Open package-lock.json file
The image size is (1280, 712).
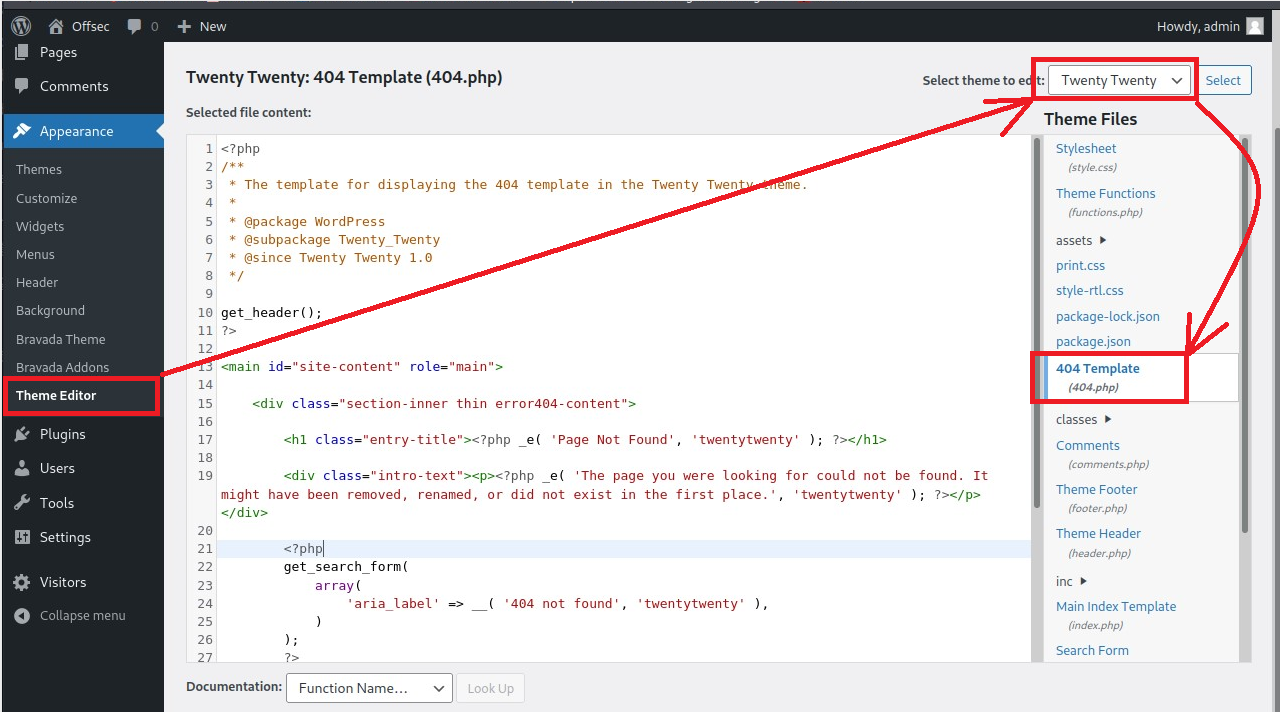point(1107,317)
